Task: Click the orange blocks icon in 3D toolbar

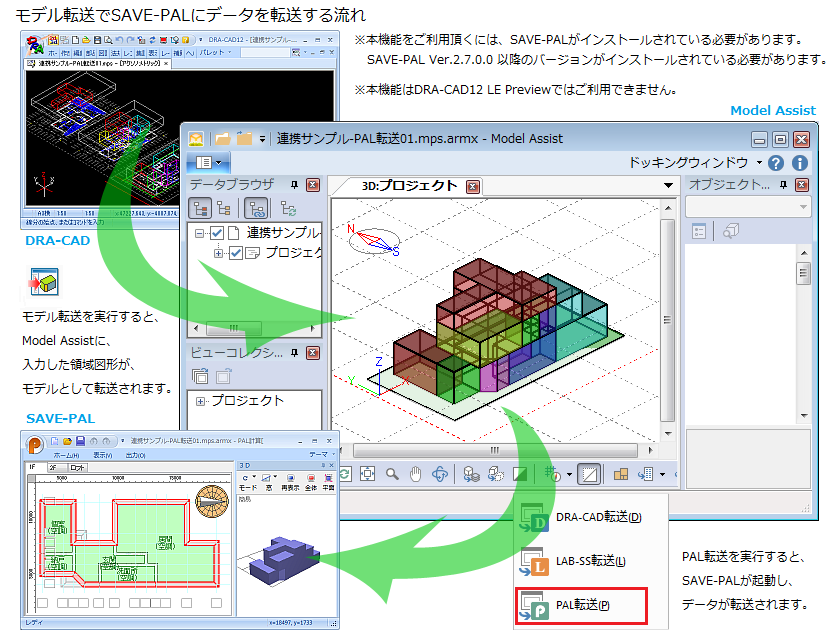Action: (621, 474)
